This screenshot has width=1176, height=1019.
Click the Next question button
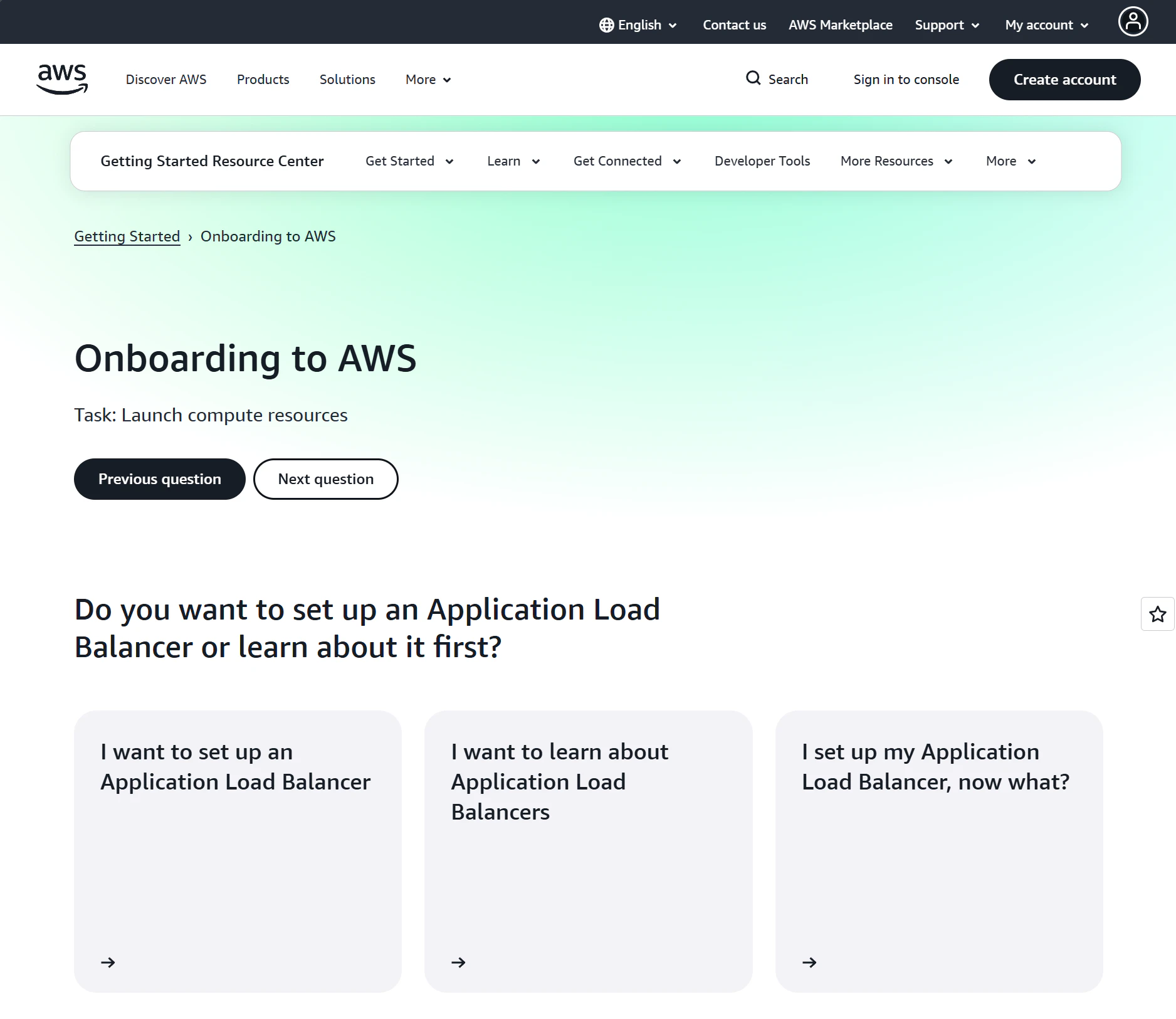[325, 479]
